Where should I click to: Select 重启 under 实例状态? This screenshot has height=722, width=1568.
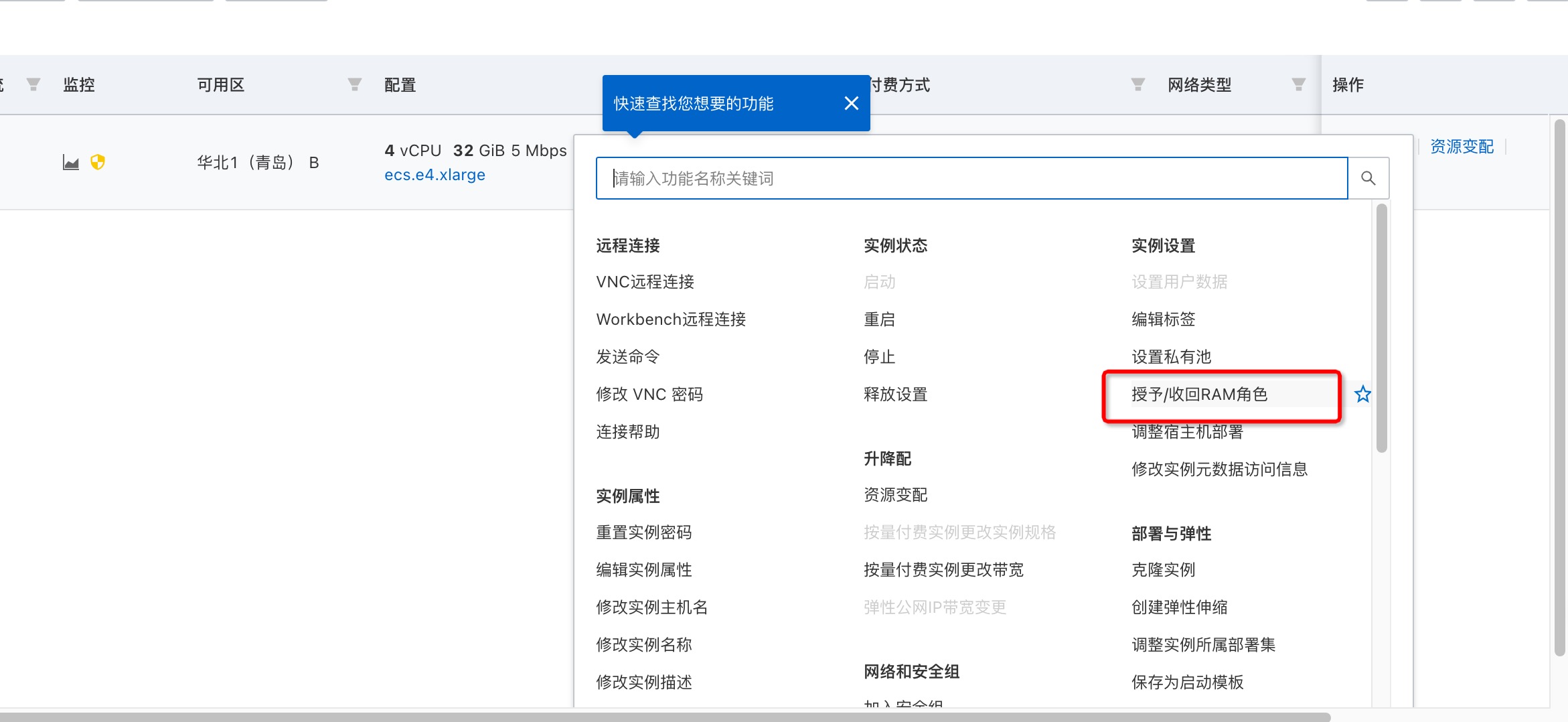point(880,319)
